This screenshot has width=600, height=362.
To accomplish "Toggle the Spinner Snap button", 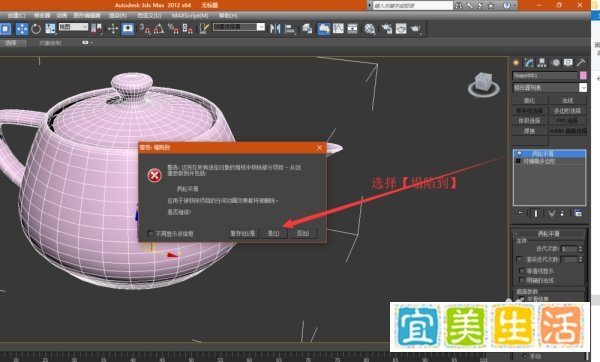I will click(x=188, y=29).
